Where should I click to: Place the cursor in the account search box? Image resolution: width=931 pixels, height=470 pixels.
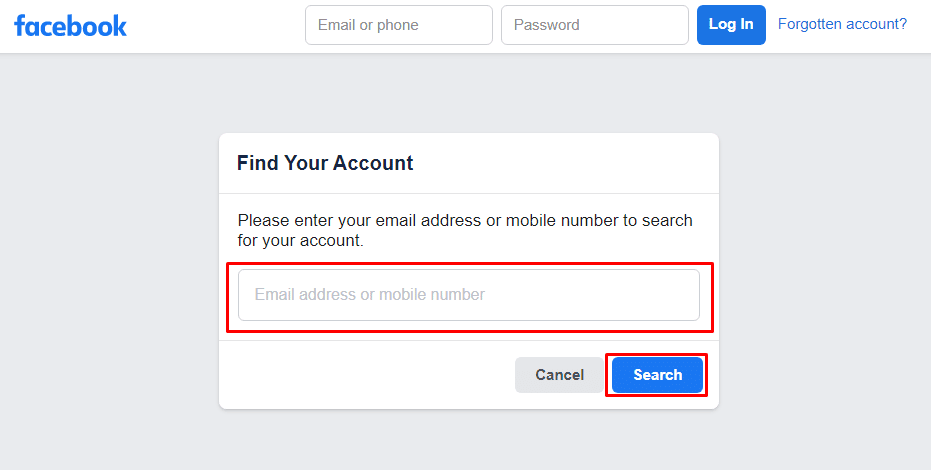point(468,295)
